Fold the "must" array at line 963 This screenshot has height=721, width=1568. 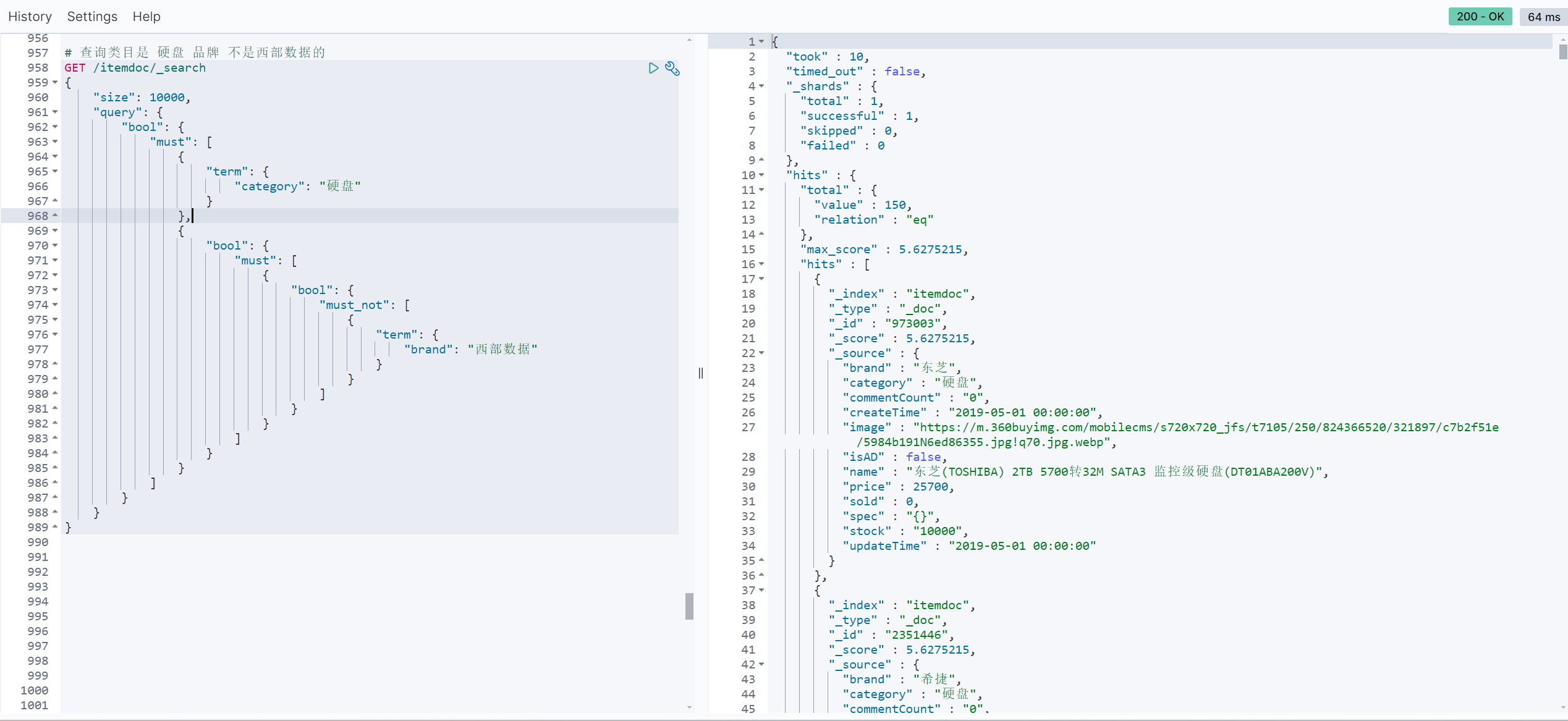point(55,141)
